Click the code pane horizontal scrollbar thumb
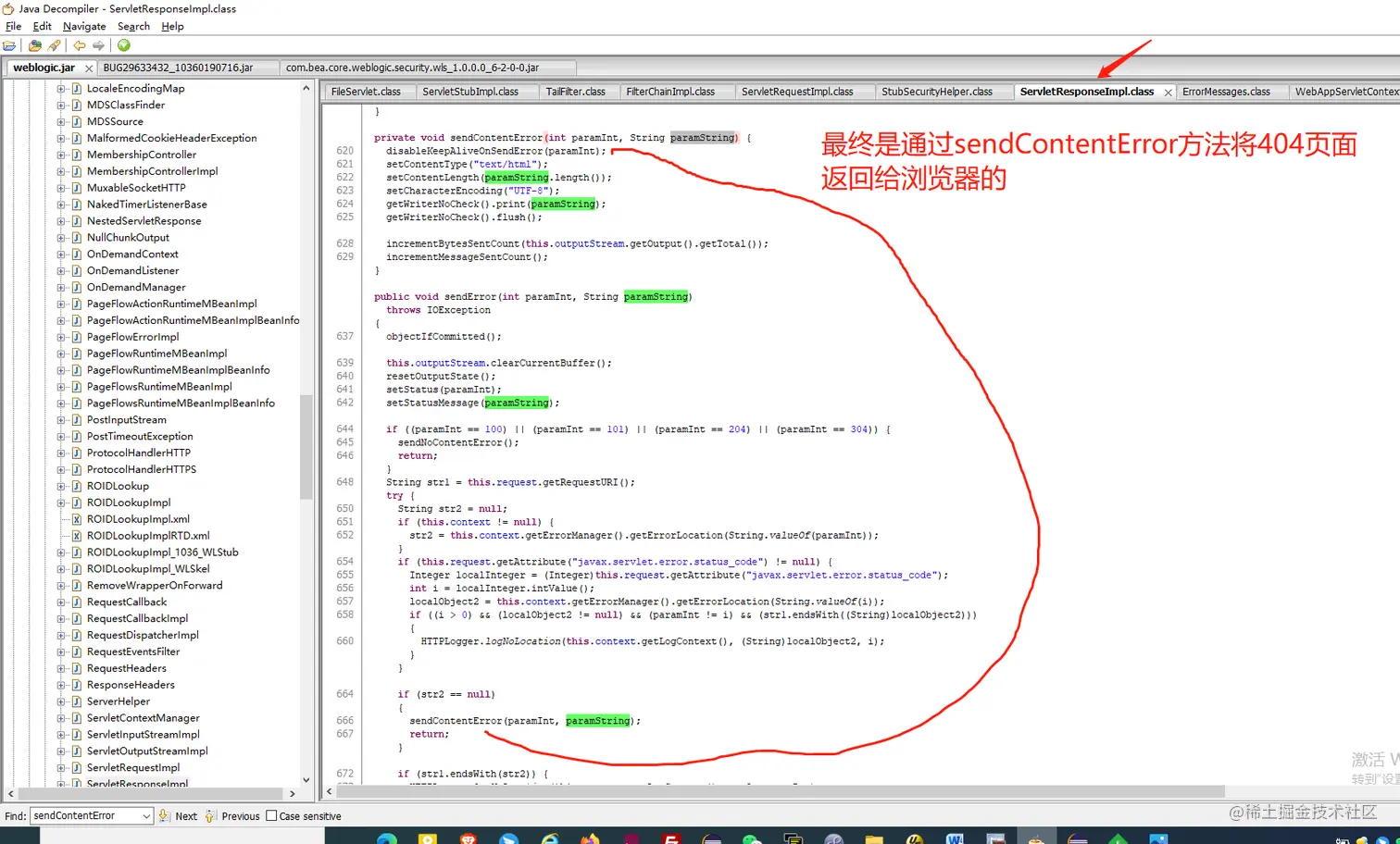 pyautogui.click(x=781, y=792)
